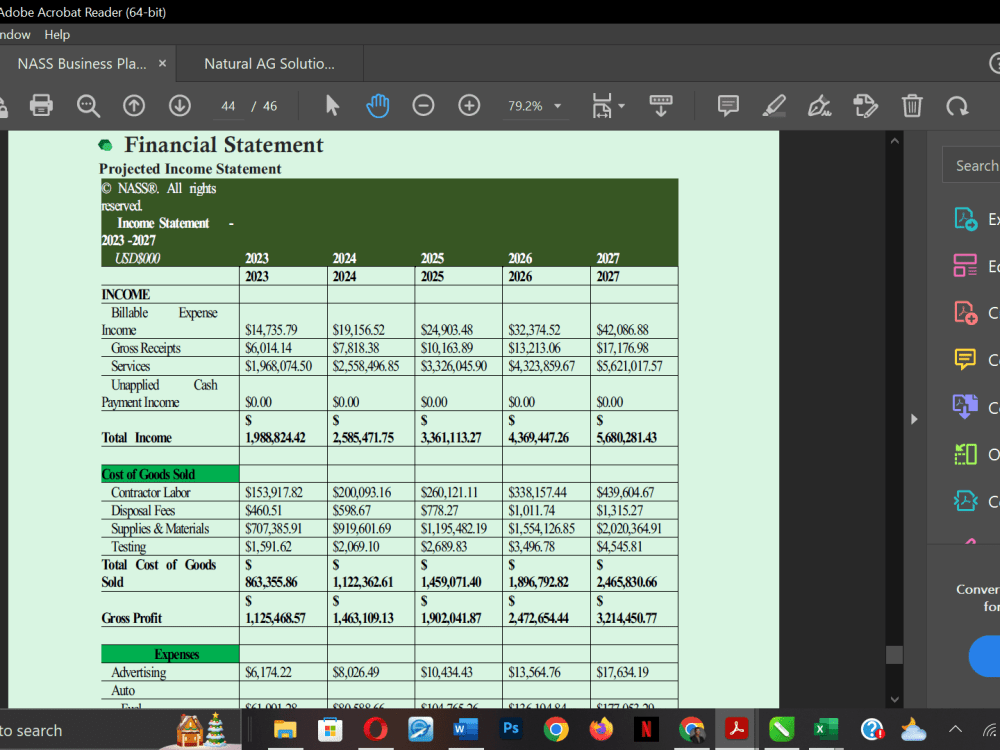Click the 2023 Total Income value 1,988,824.42
Image resolution: width=1000 pixels, height=750 pixels.
[276, 438]
